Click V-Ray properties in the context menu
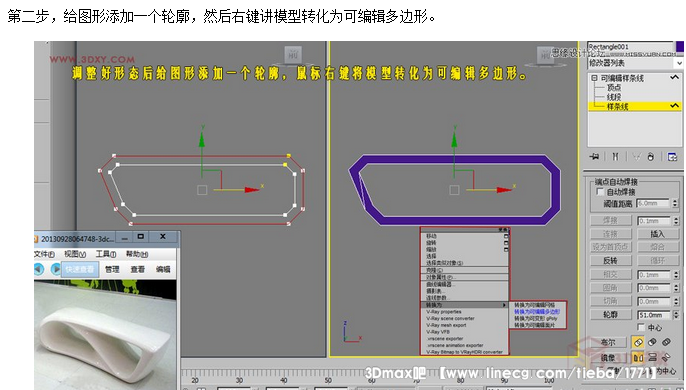The image size is (686, 390). coord(444,312)
